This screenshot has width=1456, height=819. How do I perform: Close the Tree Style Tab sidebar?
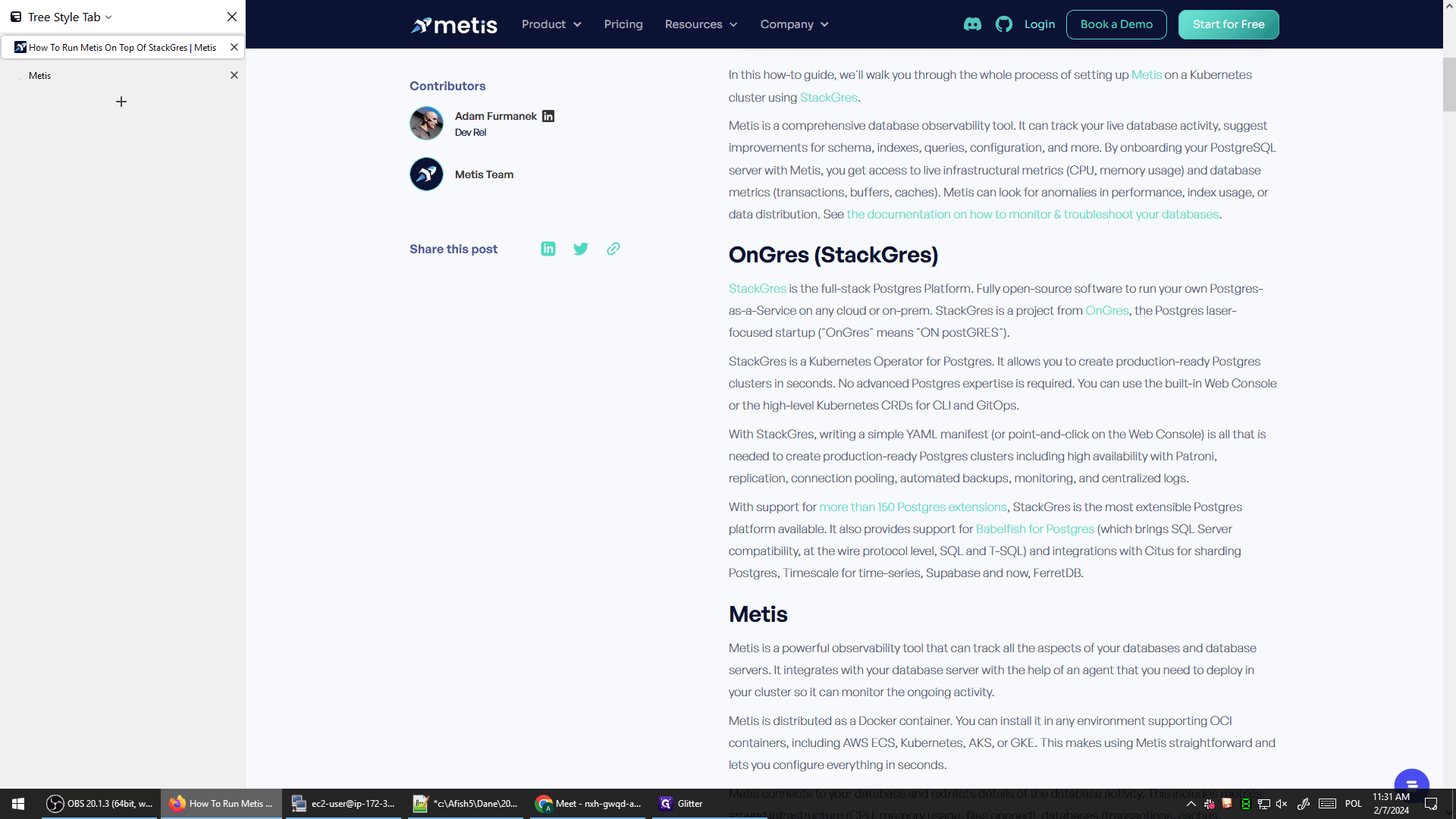(232, 17)
